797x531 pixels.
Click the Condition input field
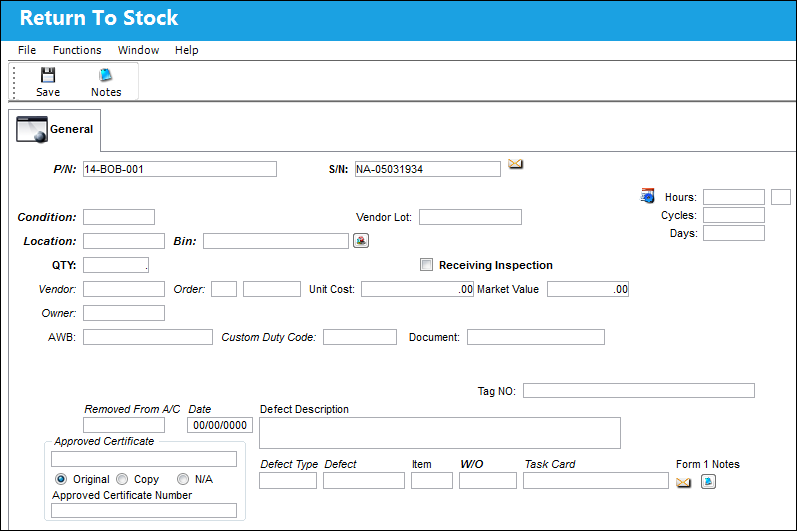pyautogui.click(x=119, y=217)
